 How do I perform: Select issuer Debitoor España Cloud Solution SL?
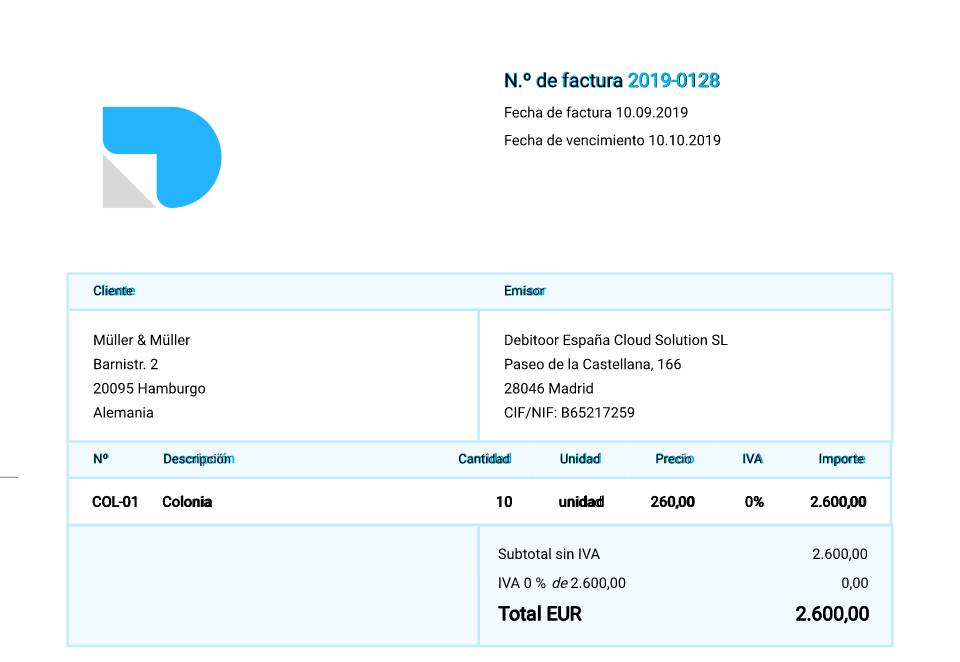[615, 340]
